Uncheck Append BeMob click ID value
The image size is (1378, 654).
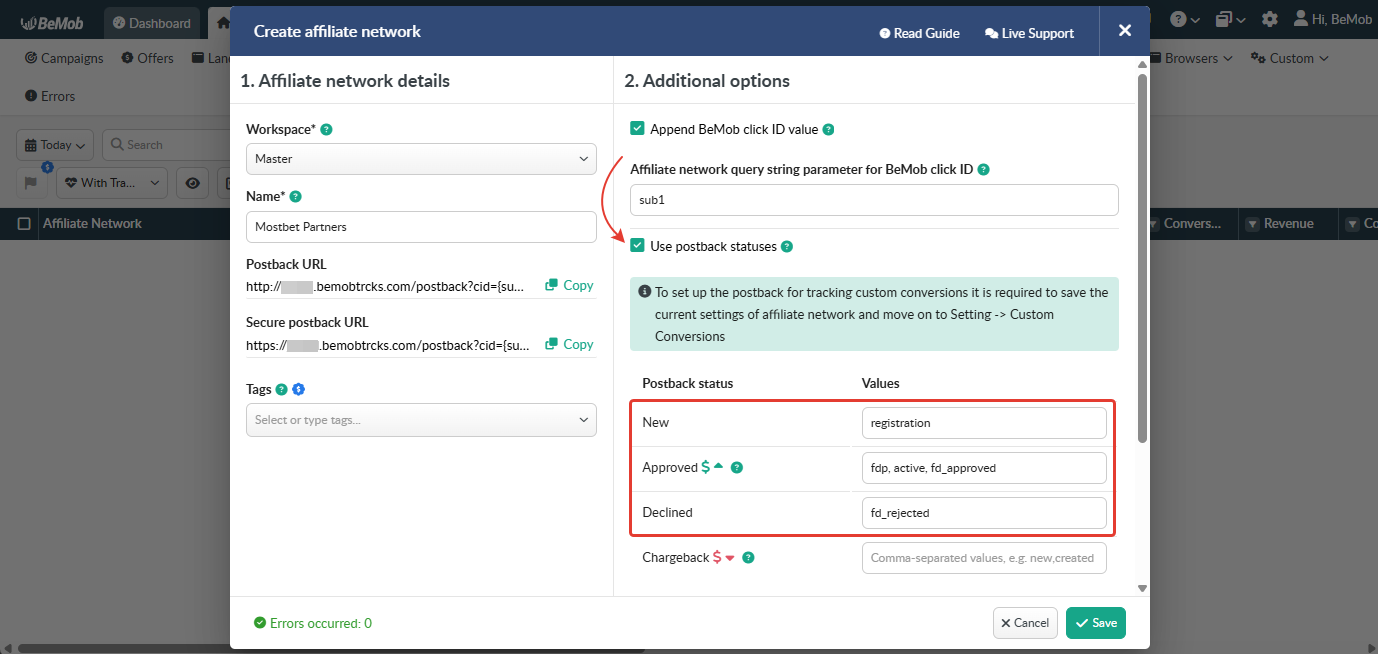[x=637, y=129]
